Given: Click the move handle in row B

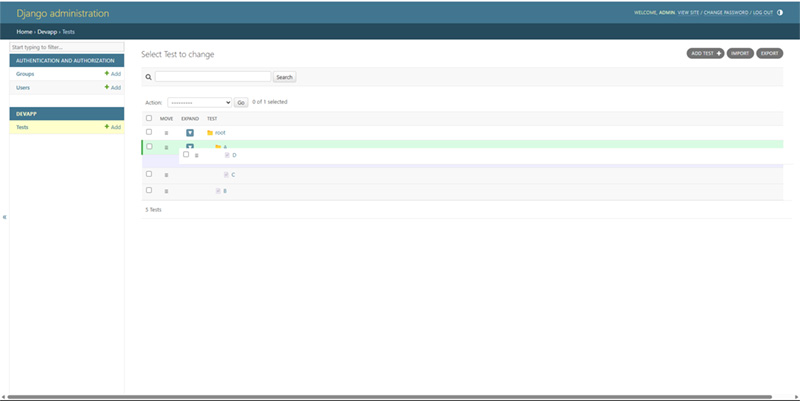Looking at the screenshot, I should pos(166,191).
